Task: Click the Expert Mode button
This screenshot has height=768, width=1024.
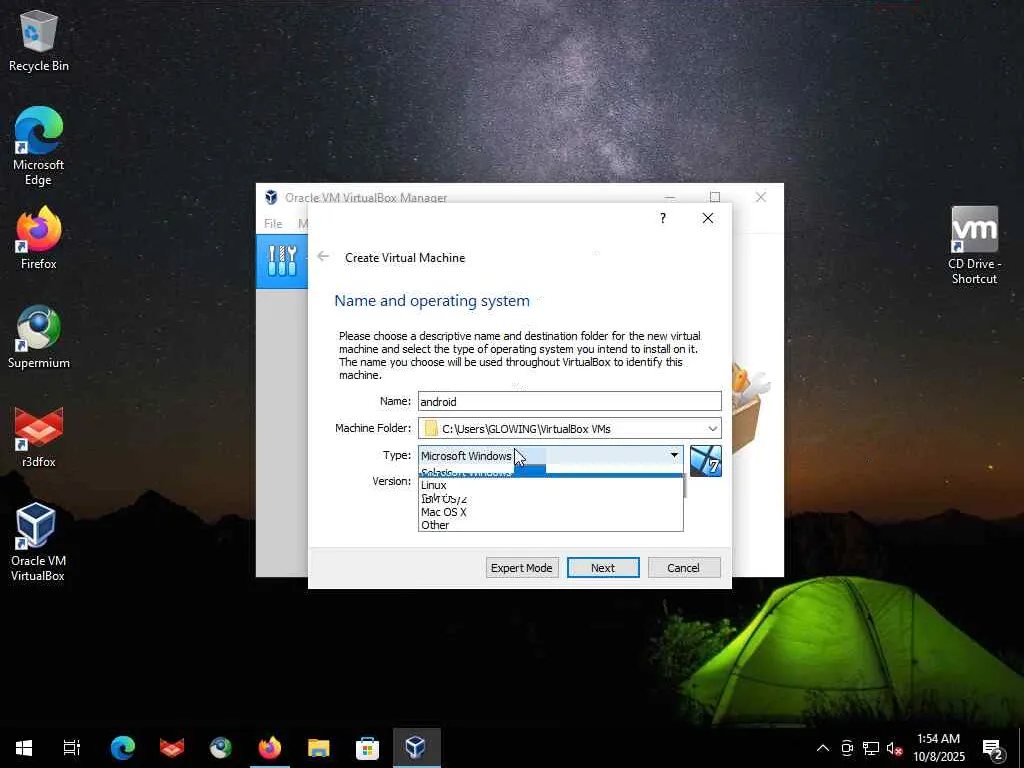Action: tap(522, 568)
